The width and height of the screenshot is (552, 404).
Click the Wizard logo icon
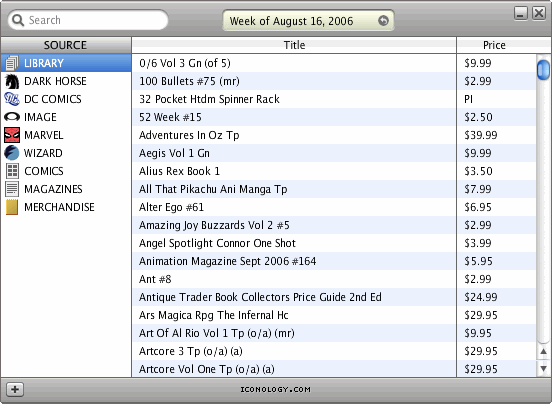(12, 153)
